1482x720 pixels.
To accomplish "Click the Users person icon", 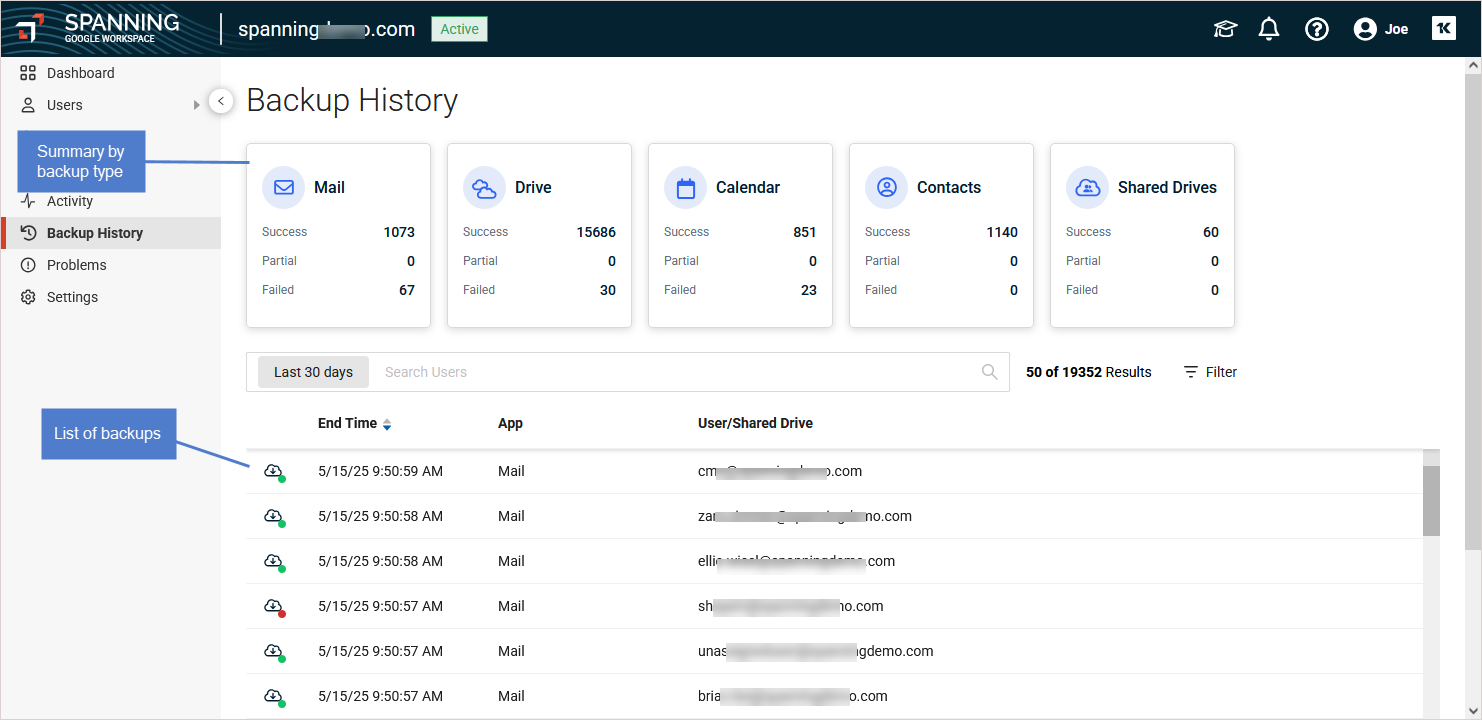I will (28, 105).
